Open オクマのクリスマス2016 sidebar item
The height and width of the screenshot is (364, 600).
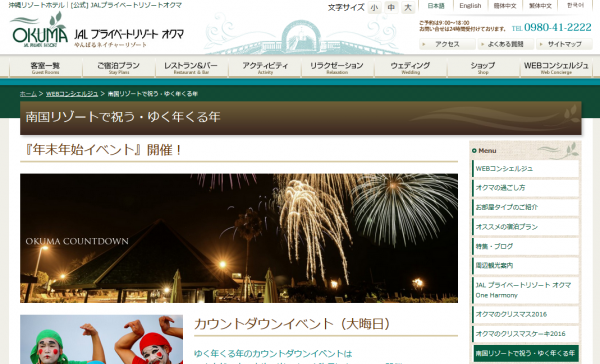(x=525, y=314)
